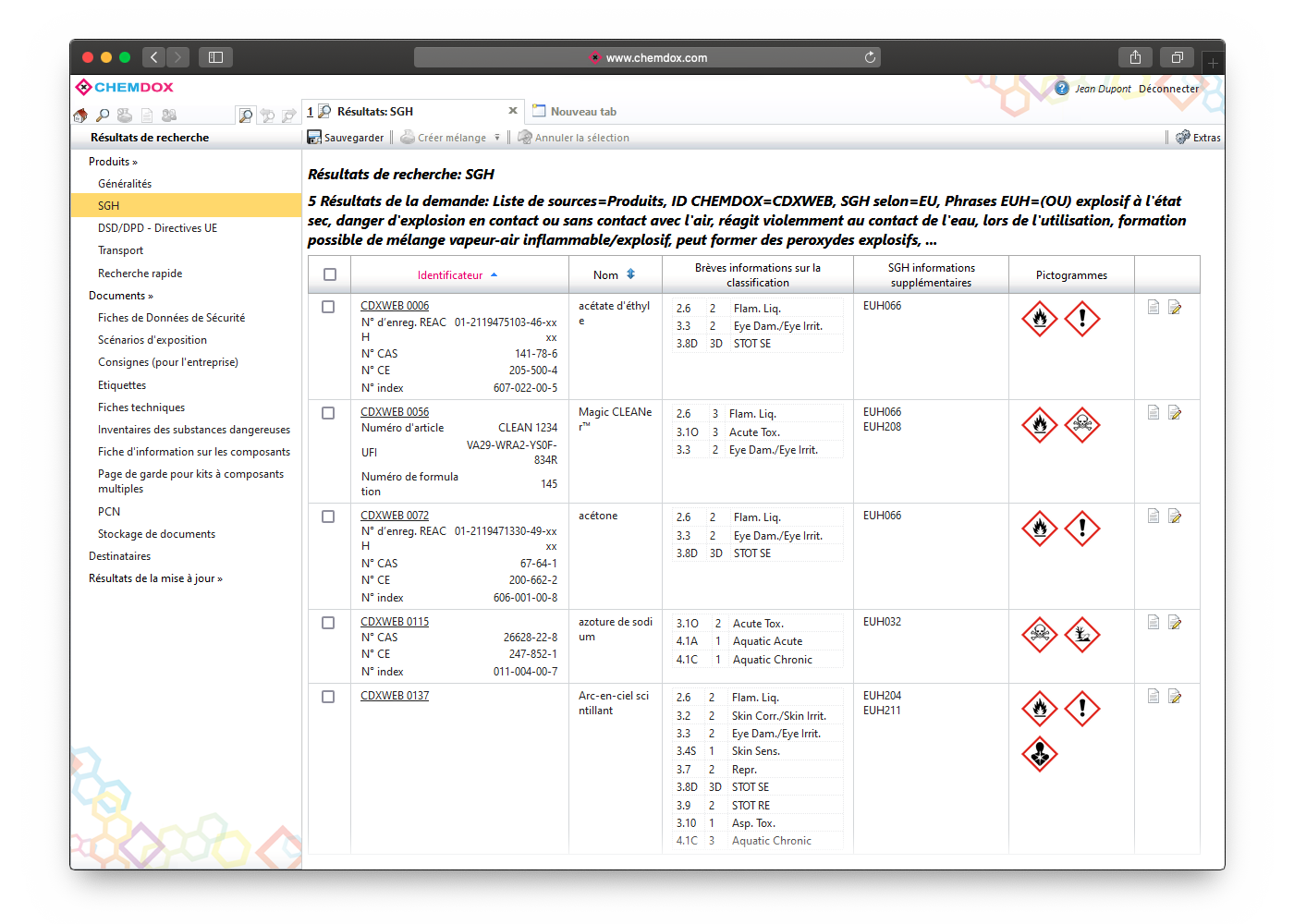Open document icon for CDXWEB 0072 row
Image resolution: width=1294 pixels, height=924 pixels.
[x=1154, y=516]
